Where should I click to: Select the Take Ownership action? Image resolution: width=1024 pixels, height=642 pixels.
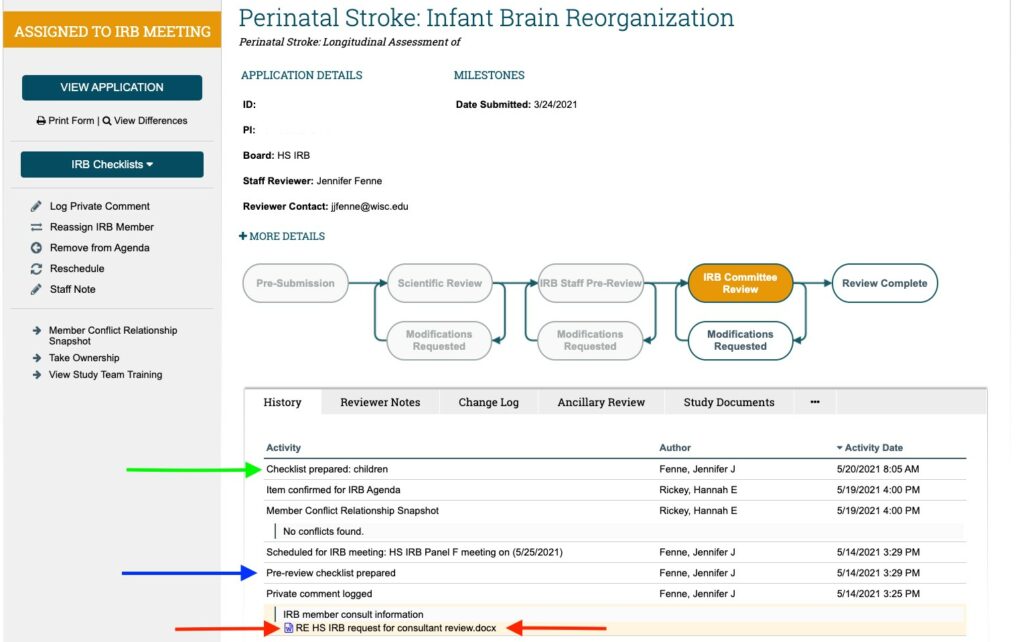pos(84,358)
